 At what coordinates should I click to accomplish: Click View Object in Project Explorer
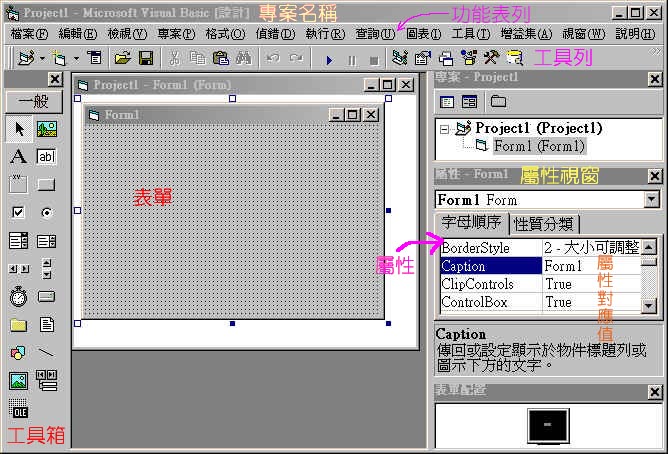[x=469, y=102]
